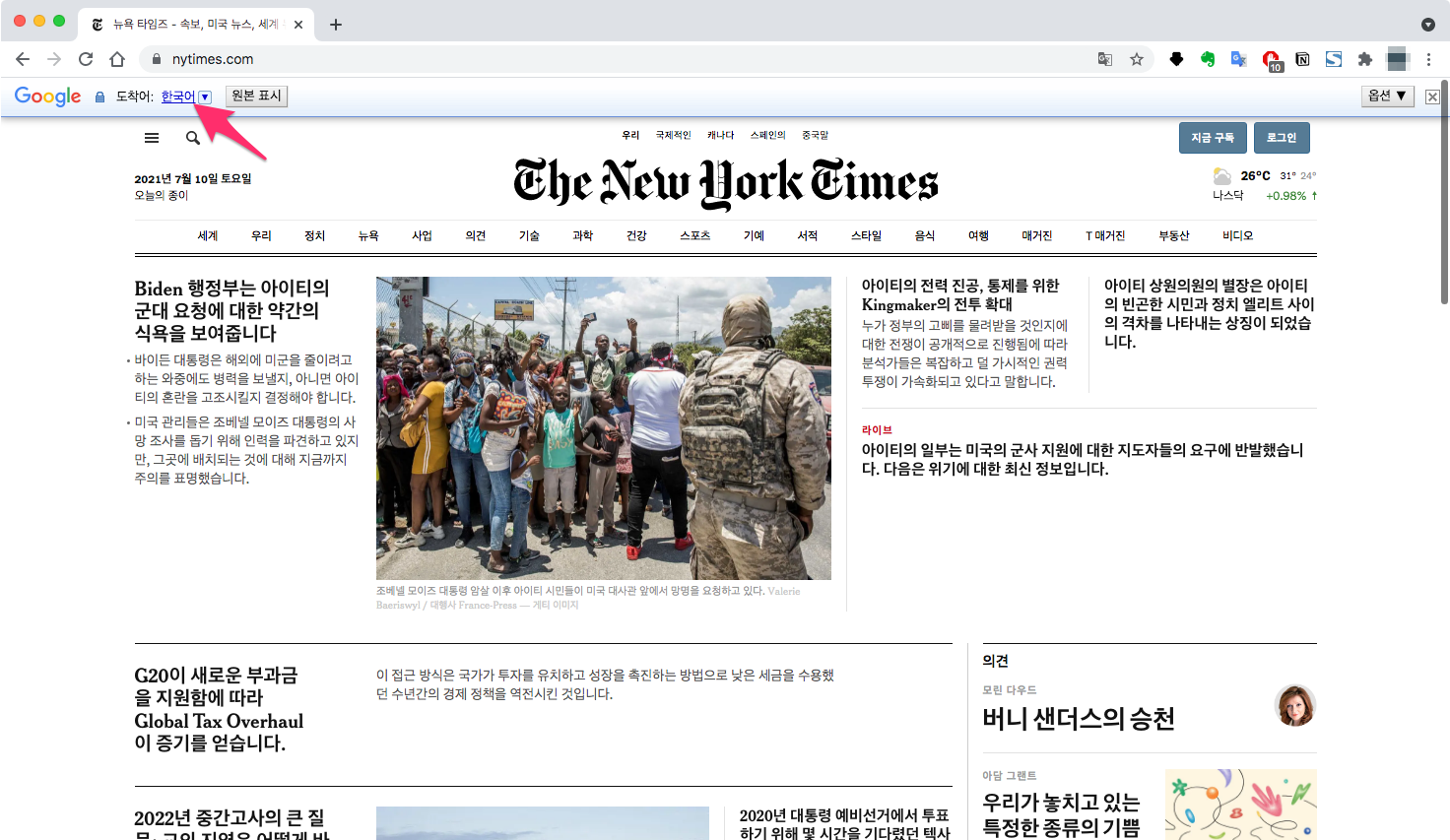Click the weather cloud icon
The width and height of the screenshot is (1450, 840).
click(1221, 176)
